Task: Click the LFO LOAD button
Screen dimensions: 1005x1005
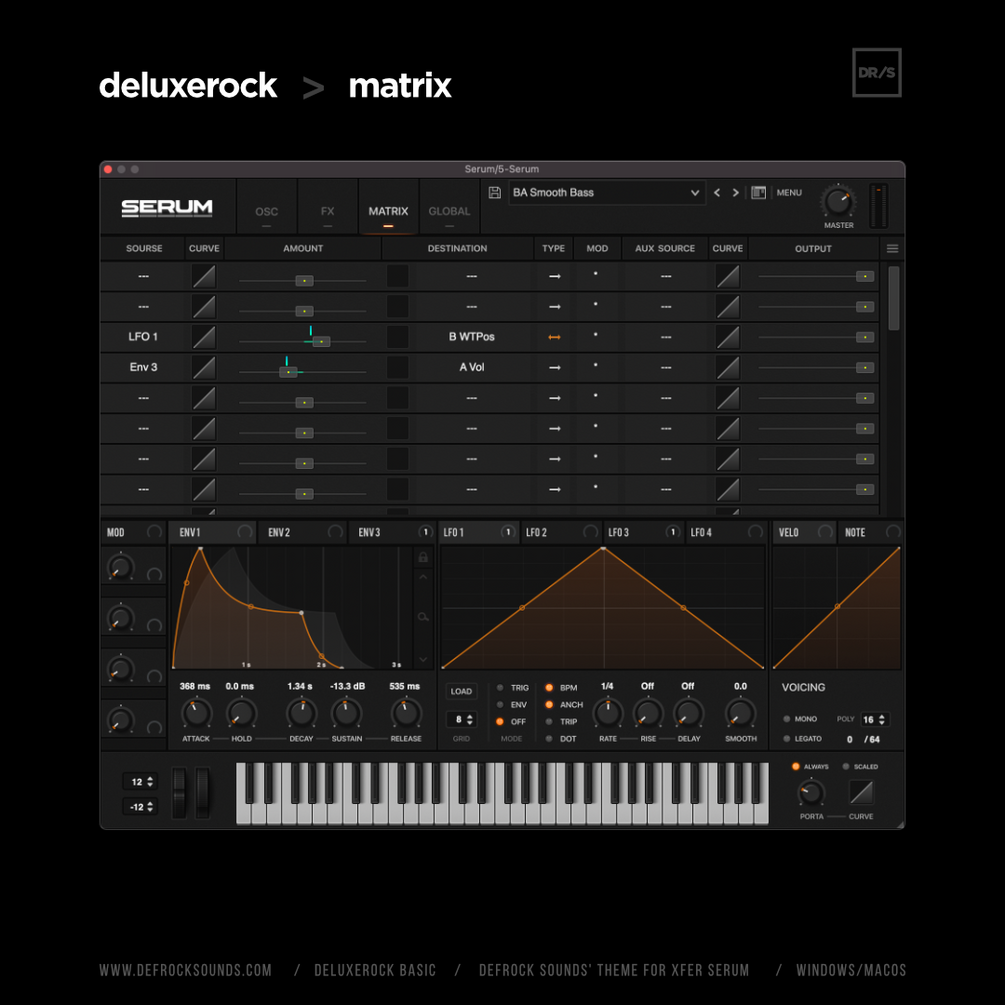Action: [461, 691]
